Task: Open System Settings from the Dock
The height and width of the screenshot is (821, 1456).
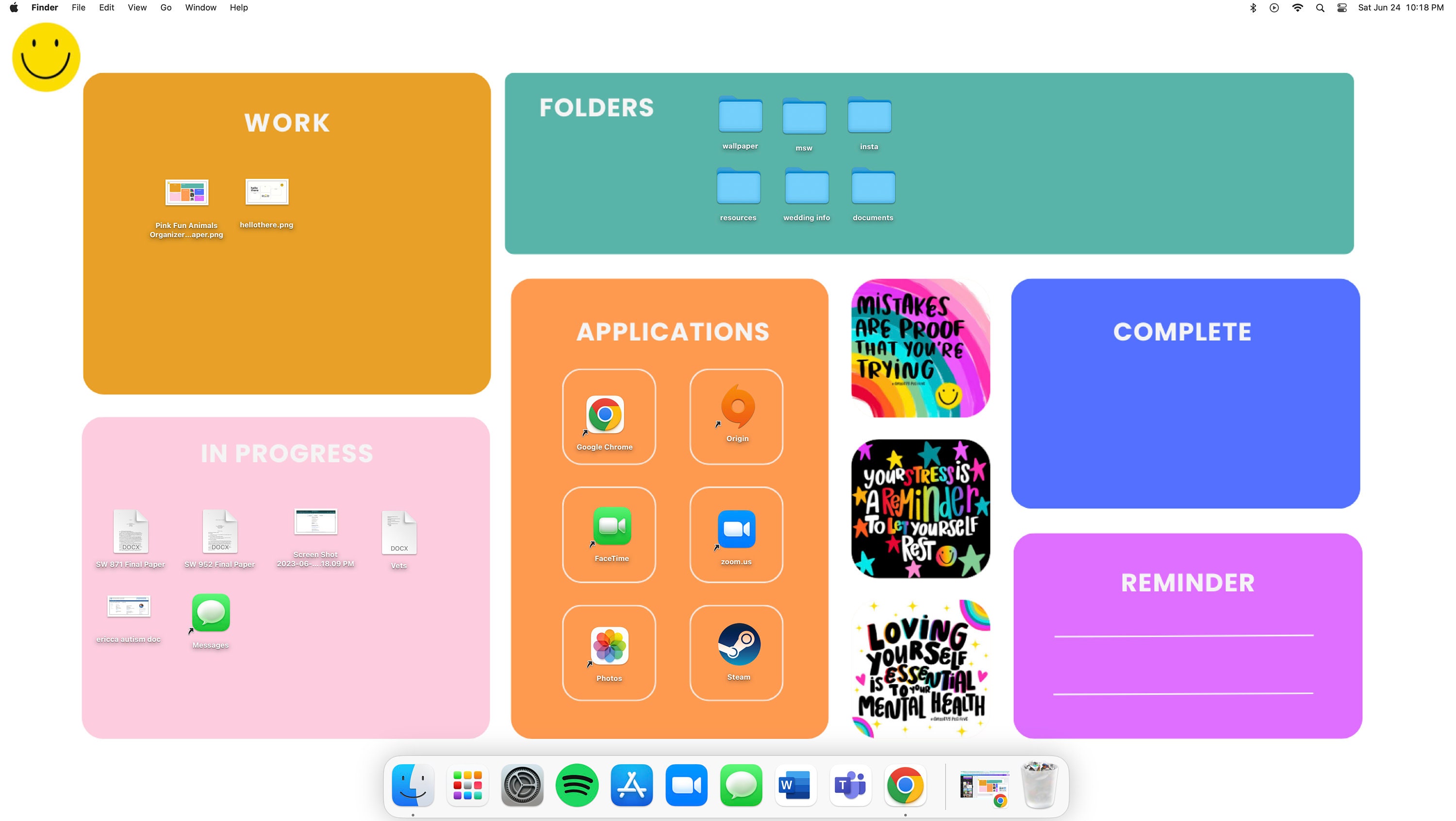Action: click(x=522, y=785)
